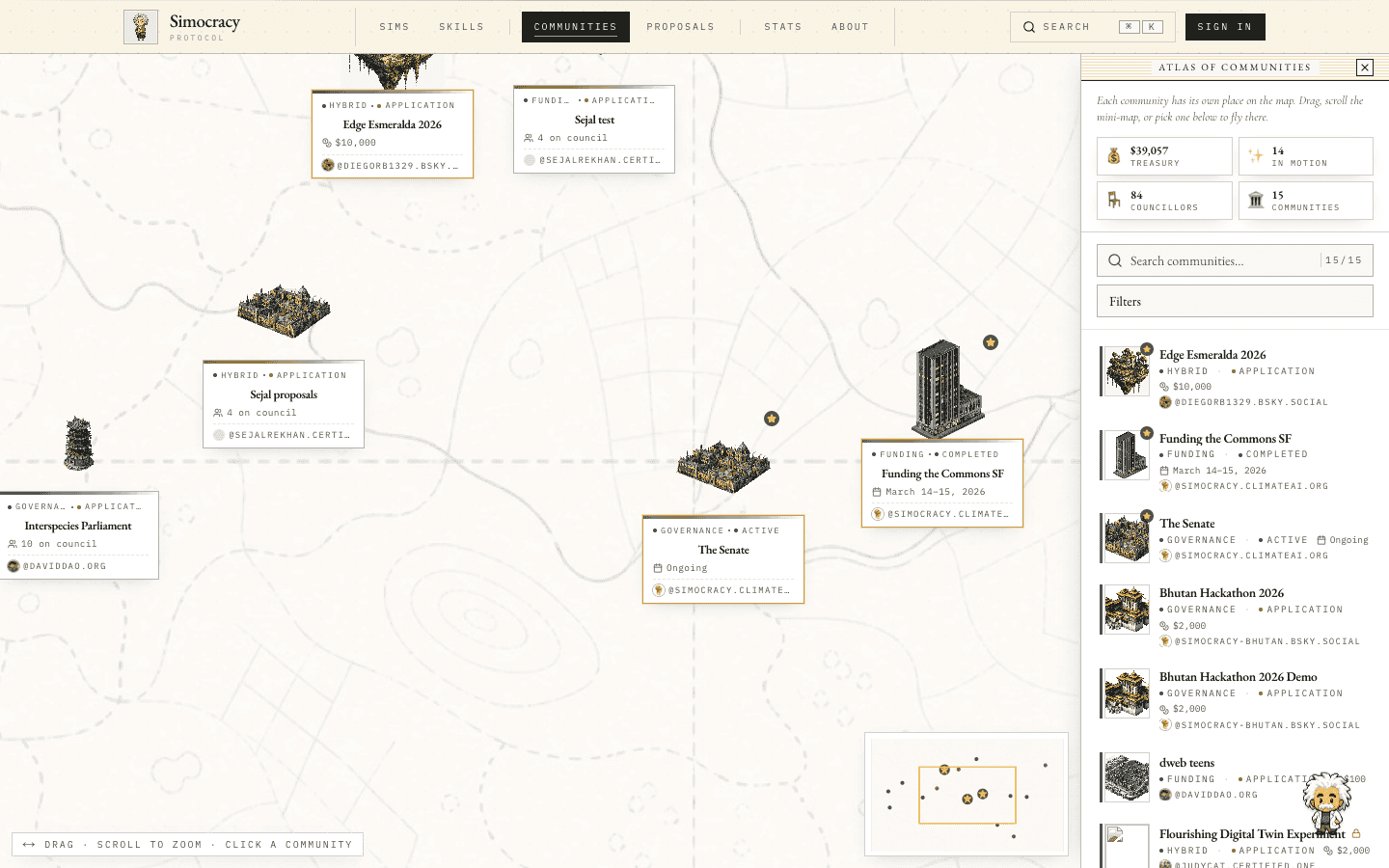Click the mini-map viewport rectangle
The image size is (1389, 868).
967,795
